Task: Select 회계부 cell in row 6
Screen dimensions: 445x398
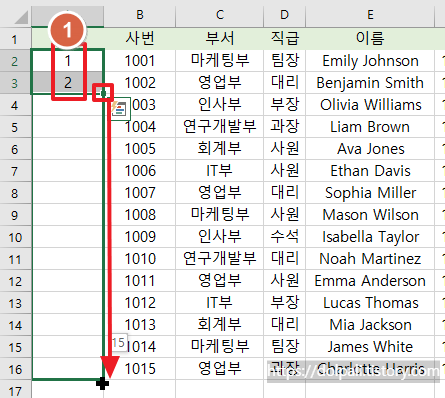Action: point(219,149)
